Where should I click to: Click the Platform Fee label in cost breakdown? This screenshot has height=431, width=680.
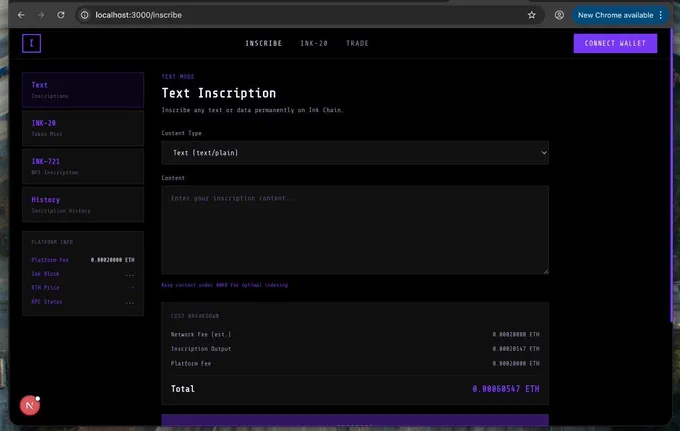(191, 363)
